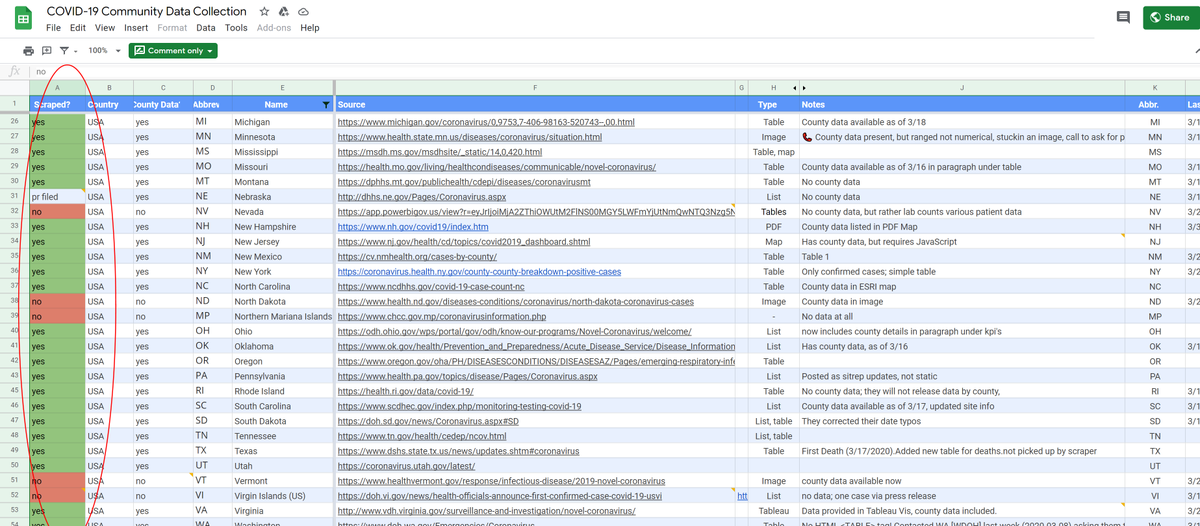This screenshot has width=1200, height=526.
Task: Check the cloud save status icon
Action: click(x=302, y=11)
